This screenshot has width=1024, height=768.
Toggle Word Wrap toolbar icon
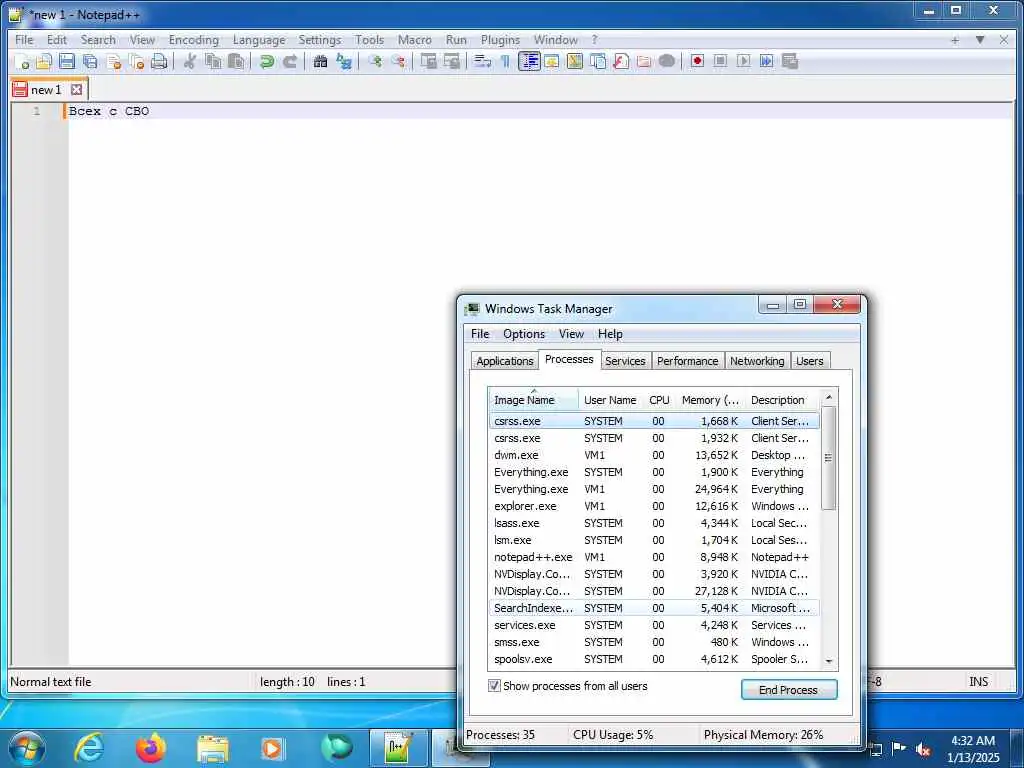pos(483,61)
